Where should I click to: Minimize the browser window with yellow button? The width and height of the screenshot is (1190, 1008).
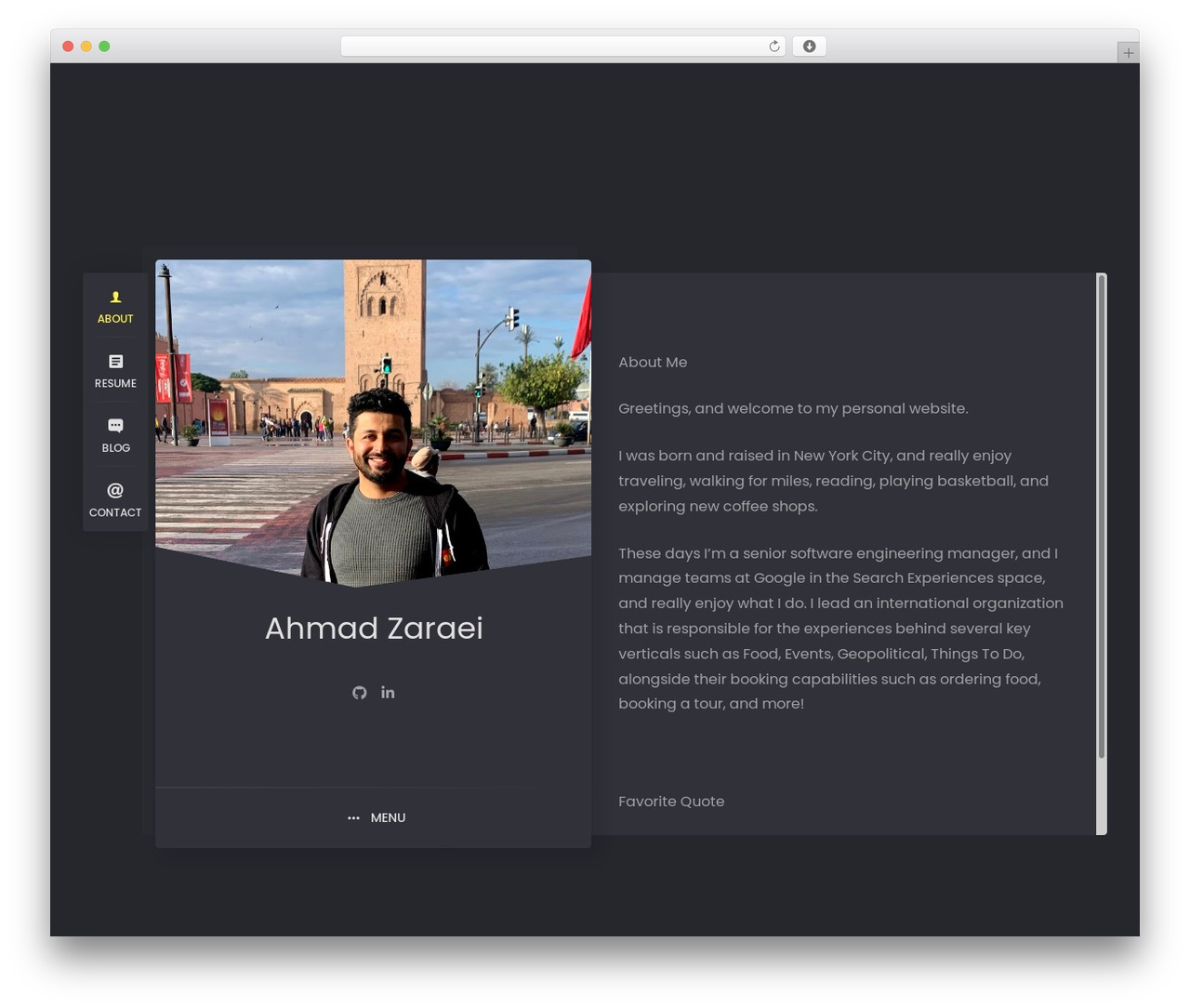[86, 46]
